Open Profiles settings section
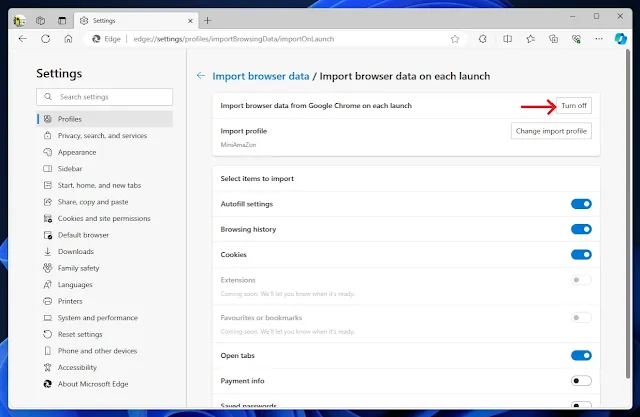 (105, 119)
